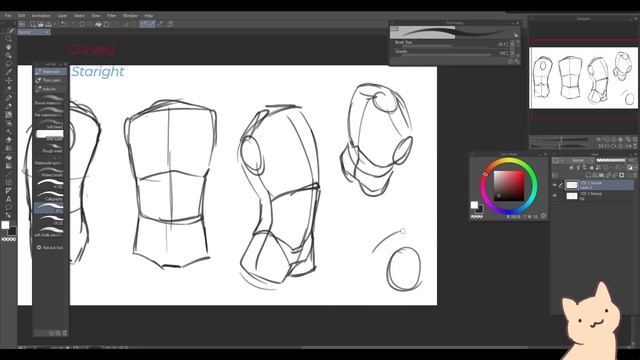The width and height of the screenshot is (640, 360).
Task: Select the Eyedropper tool
Action: pos(9,72)
